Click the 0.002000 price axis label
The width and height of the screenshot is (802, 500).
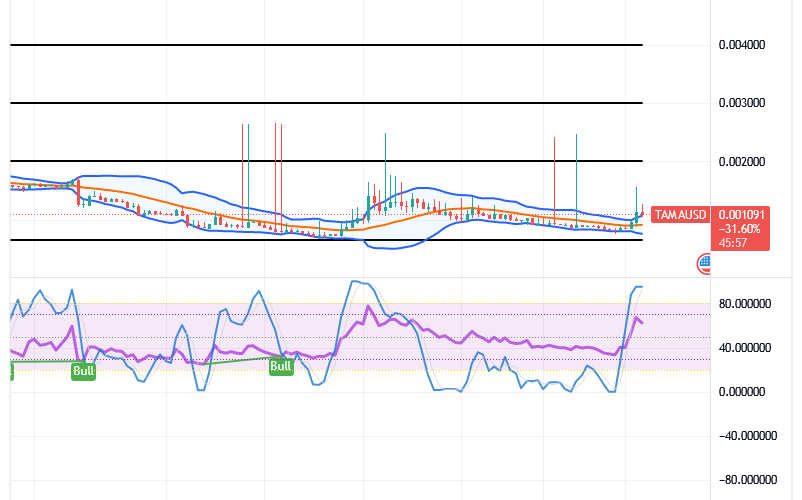coord(742,162)
